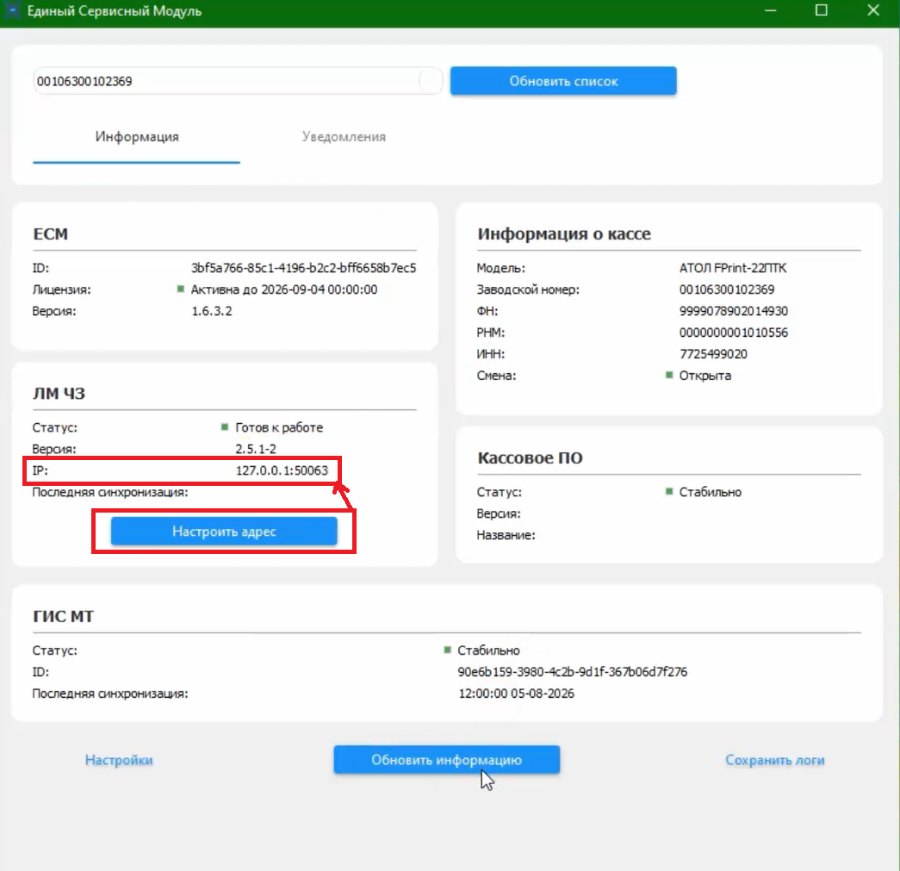Click the ГИС МТ section heading

click(63, 616)
